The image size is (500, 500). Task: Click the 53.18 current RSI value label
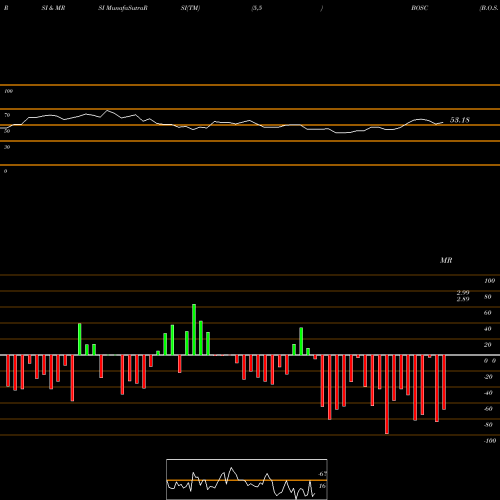point(460,120)
